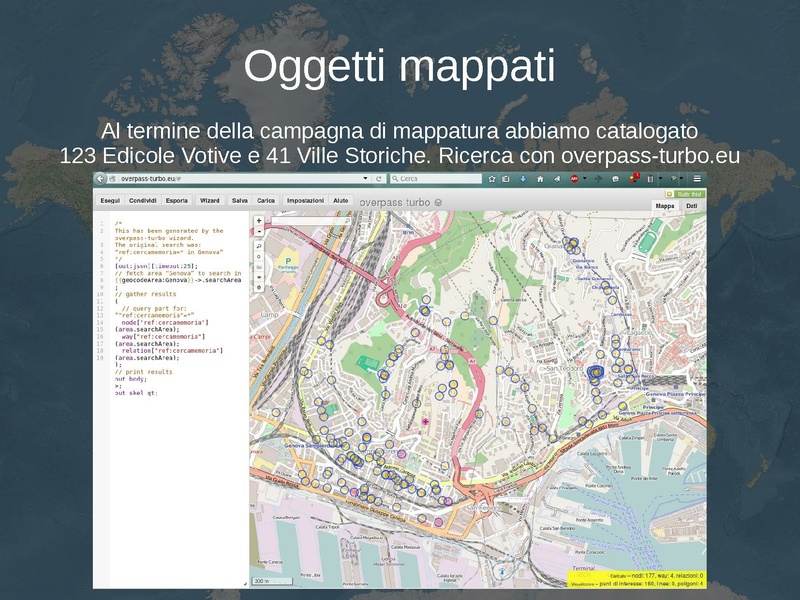Click the geolocate control on the map

(x=258, y=256)
